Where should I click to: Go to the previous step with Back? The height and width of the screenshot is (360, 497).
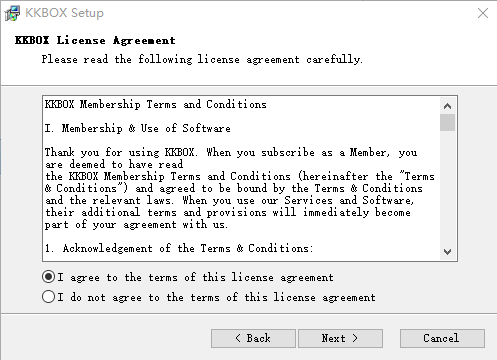coord(253,338)
